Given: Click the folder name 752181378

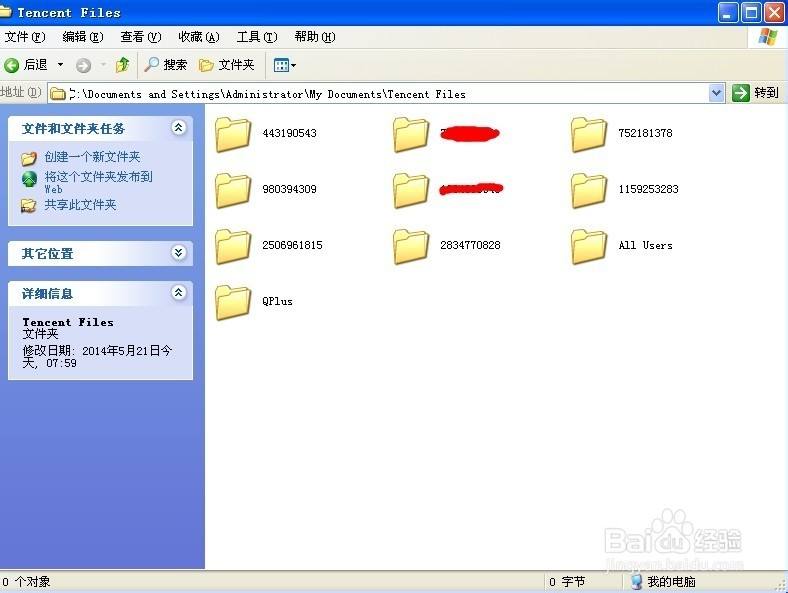Looking at the screenshot, I should coord(645,133).
